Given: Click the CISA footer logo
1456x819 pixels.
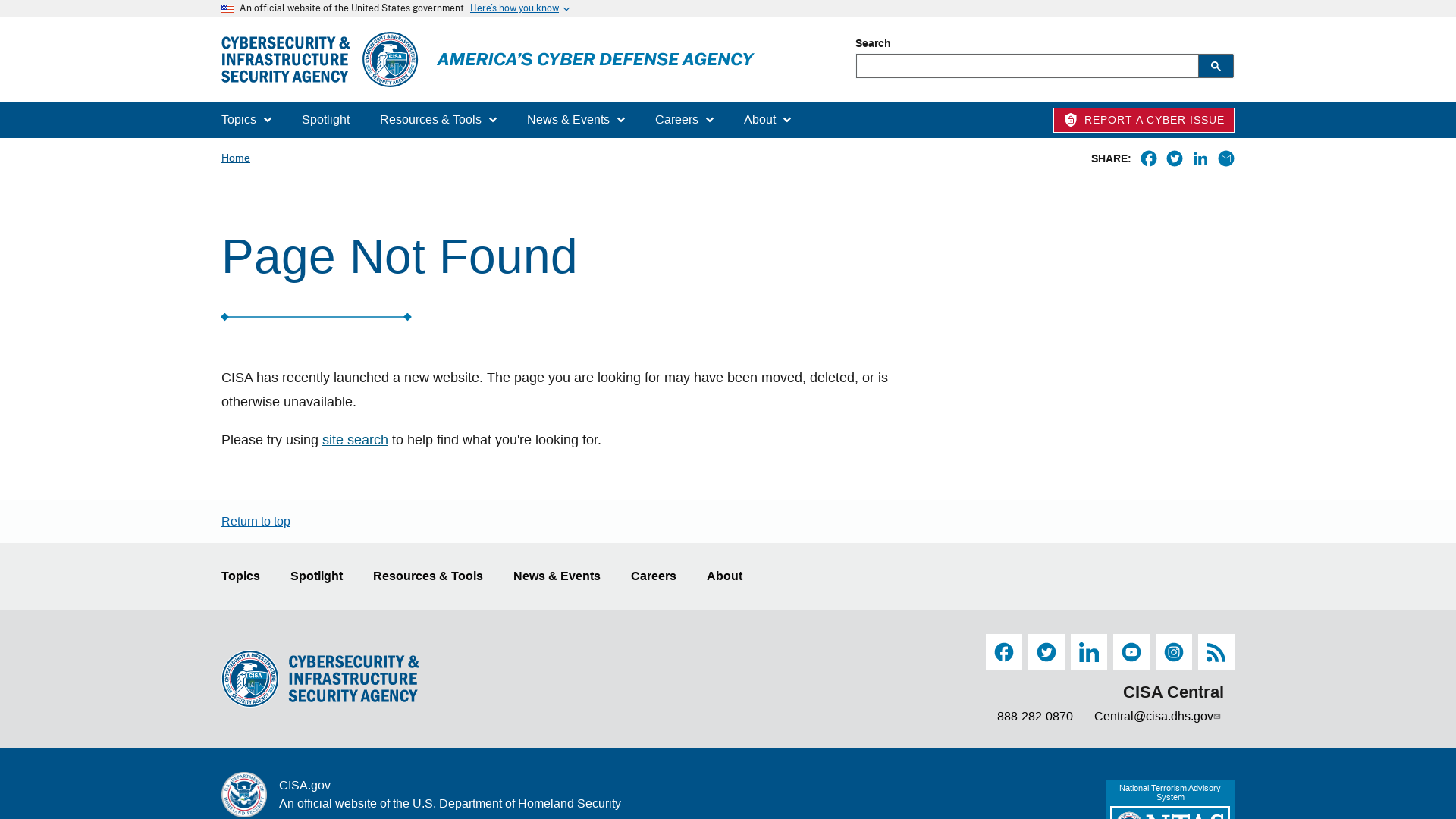Looking at the screenshot, I should [x=320, y=679].
